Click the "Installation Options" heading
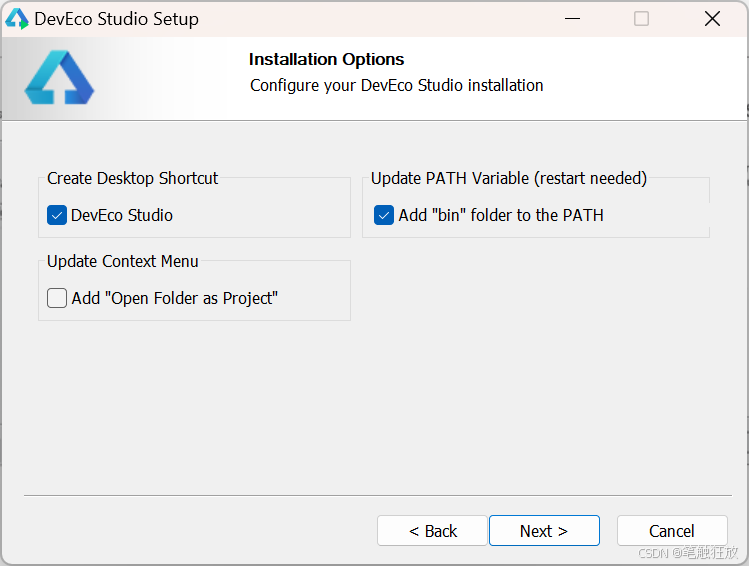This screenshot has height=566, width=749. [326, 59]
